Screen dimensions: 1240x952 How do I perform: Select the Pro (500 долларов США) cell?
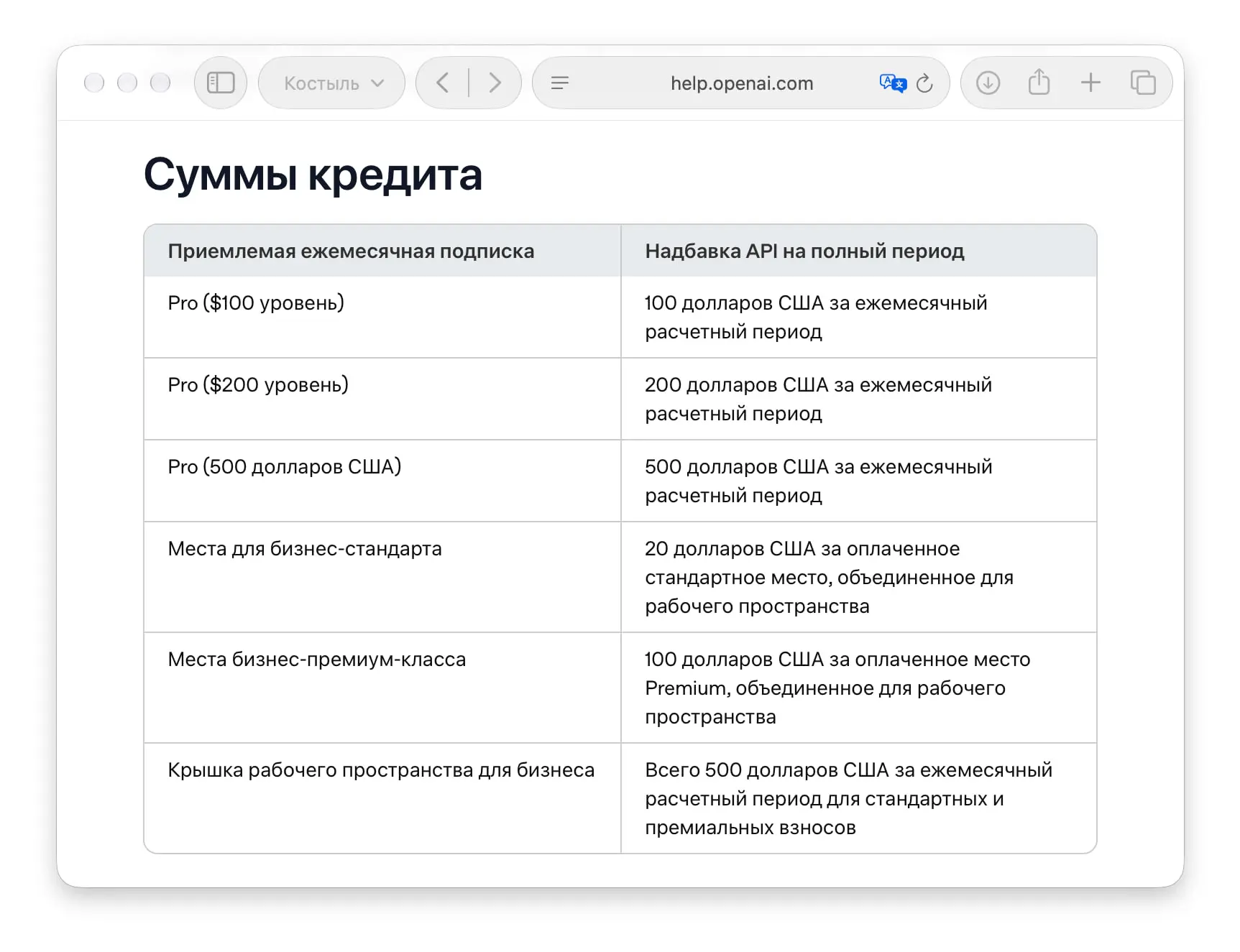pos(382,481)
